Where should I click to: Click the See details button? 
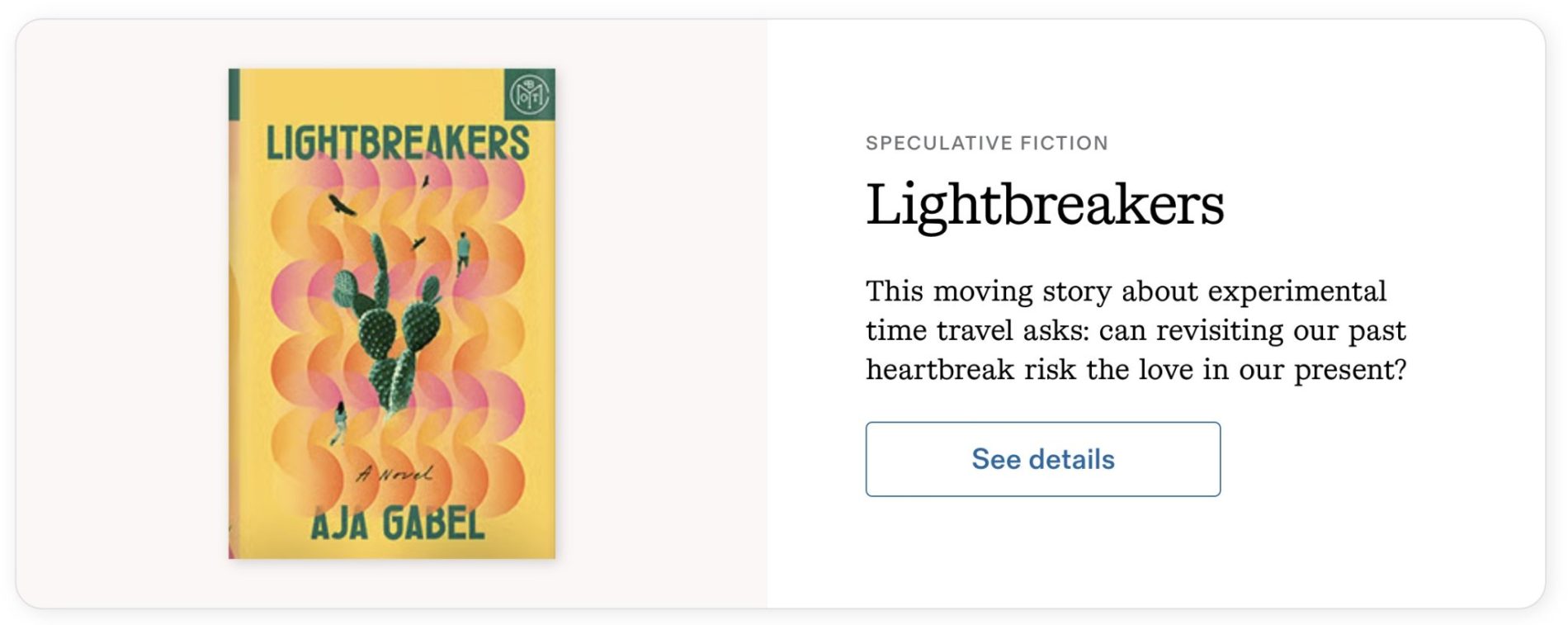point(1042,459)
